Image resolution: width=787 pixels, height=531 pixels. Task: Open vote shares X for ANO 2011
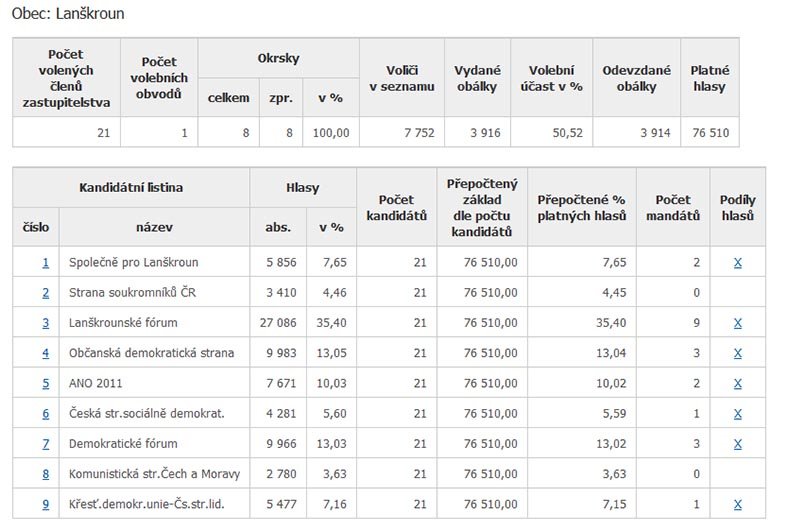pyautogui.click(x=737, y=383)
